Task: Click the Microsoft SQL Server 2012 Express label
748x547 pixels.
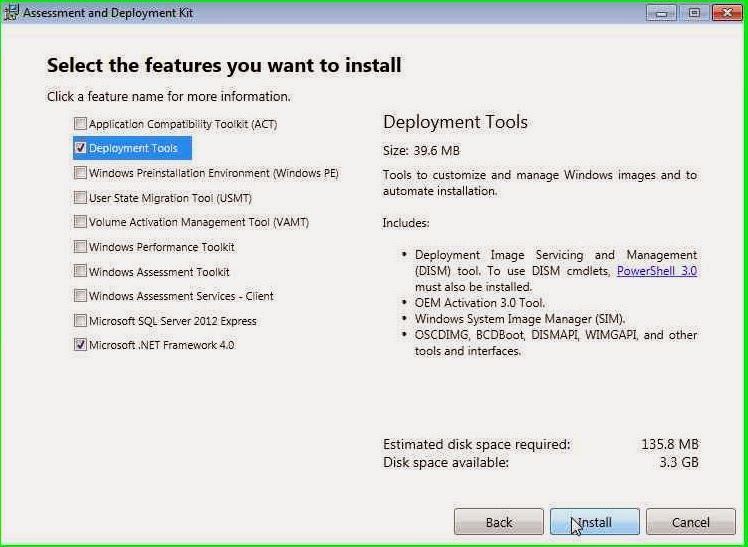Action: tap(173, 321)
